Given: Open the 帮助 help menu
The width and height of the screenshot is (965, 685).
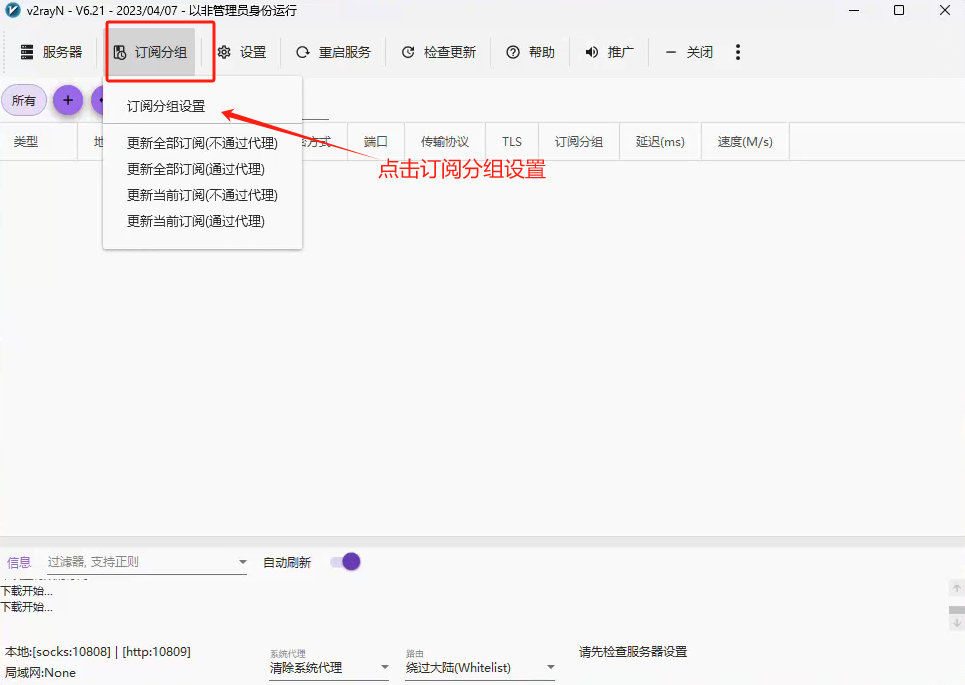Looking at the screenshot, I should (x=513, y=52).
